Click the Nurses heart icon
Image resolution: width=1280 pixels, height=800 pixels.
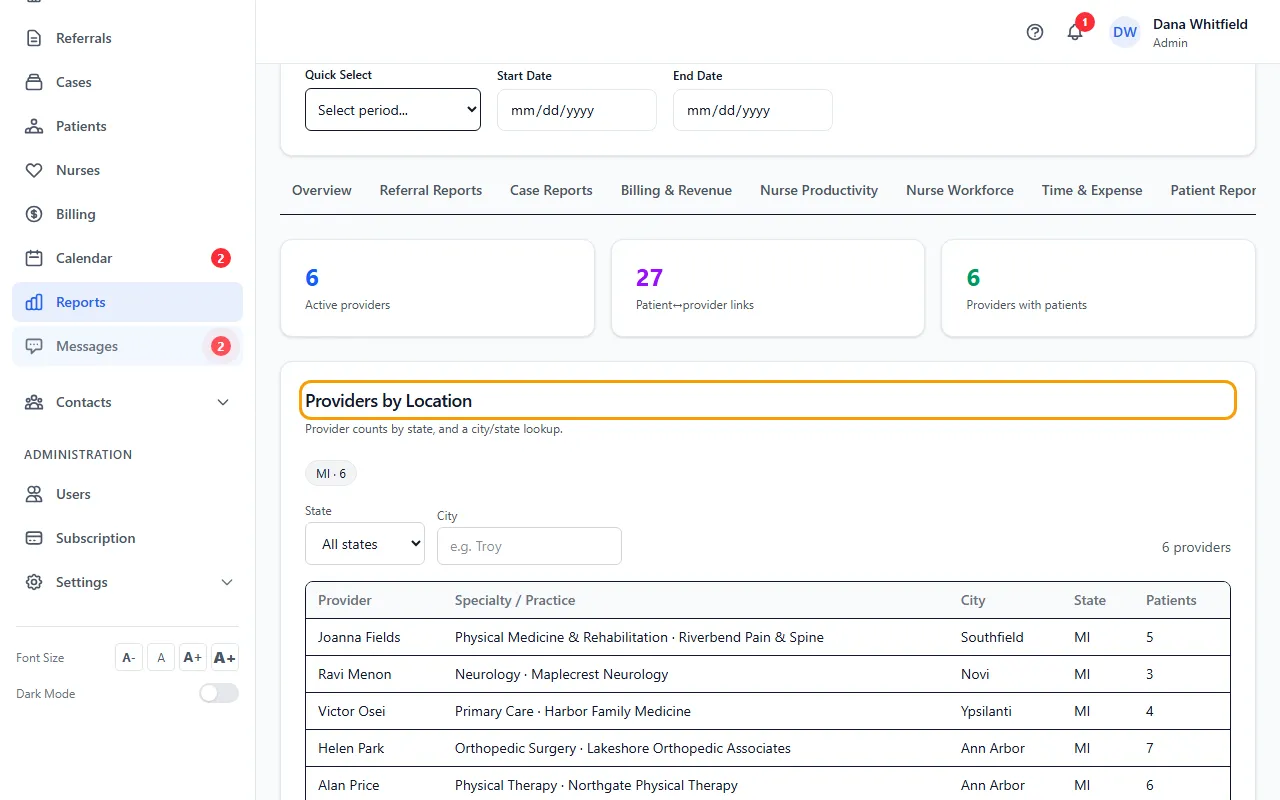tap(34, 170)
